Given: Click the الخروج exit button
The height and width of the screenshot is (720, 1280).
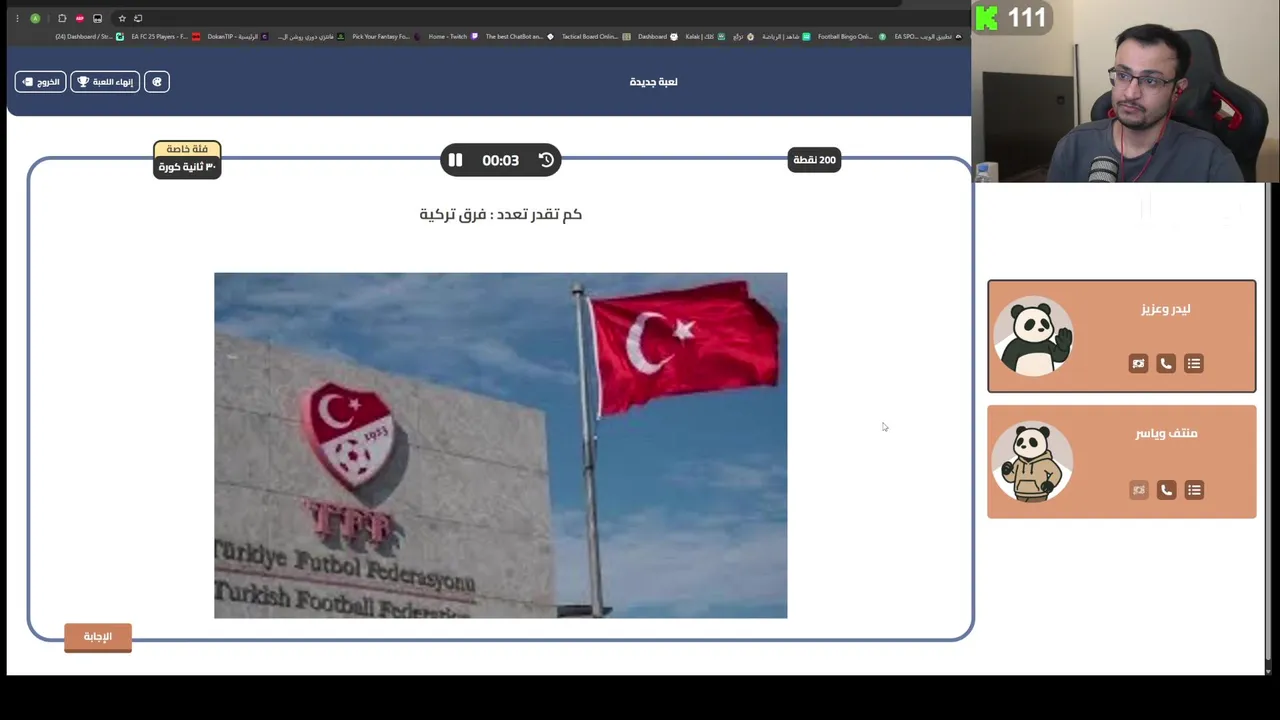Looking at the screenshot, I should (40, 82).
